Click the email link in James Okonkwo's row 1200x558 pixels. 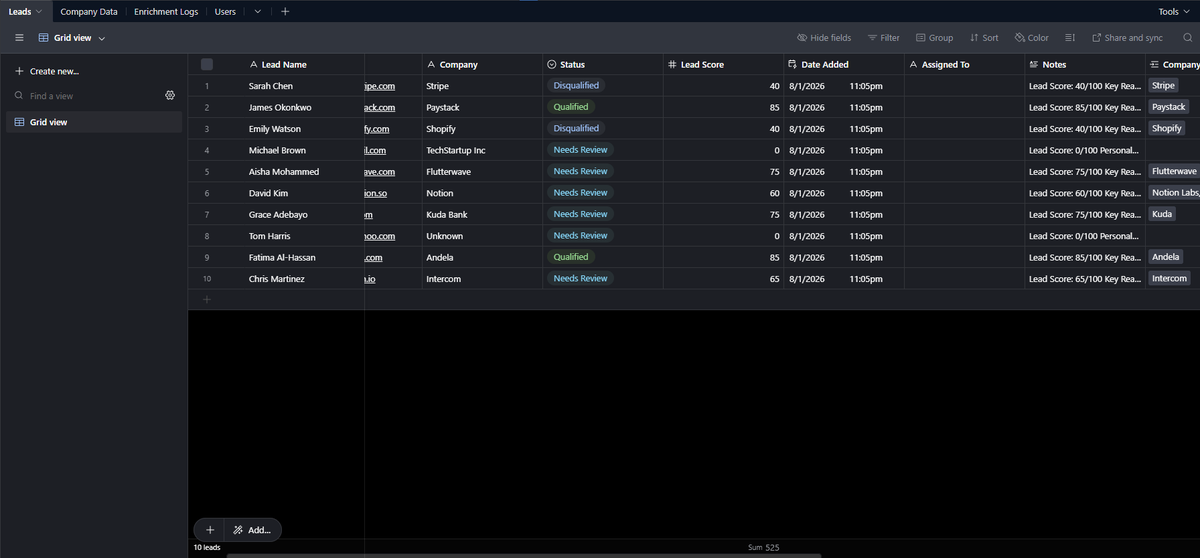pos(379,107)
